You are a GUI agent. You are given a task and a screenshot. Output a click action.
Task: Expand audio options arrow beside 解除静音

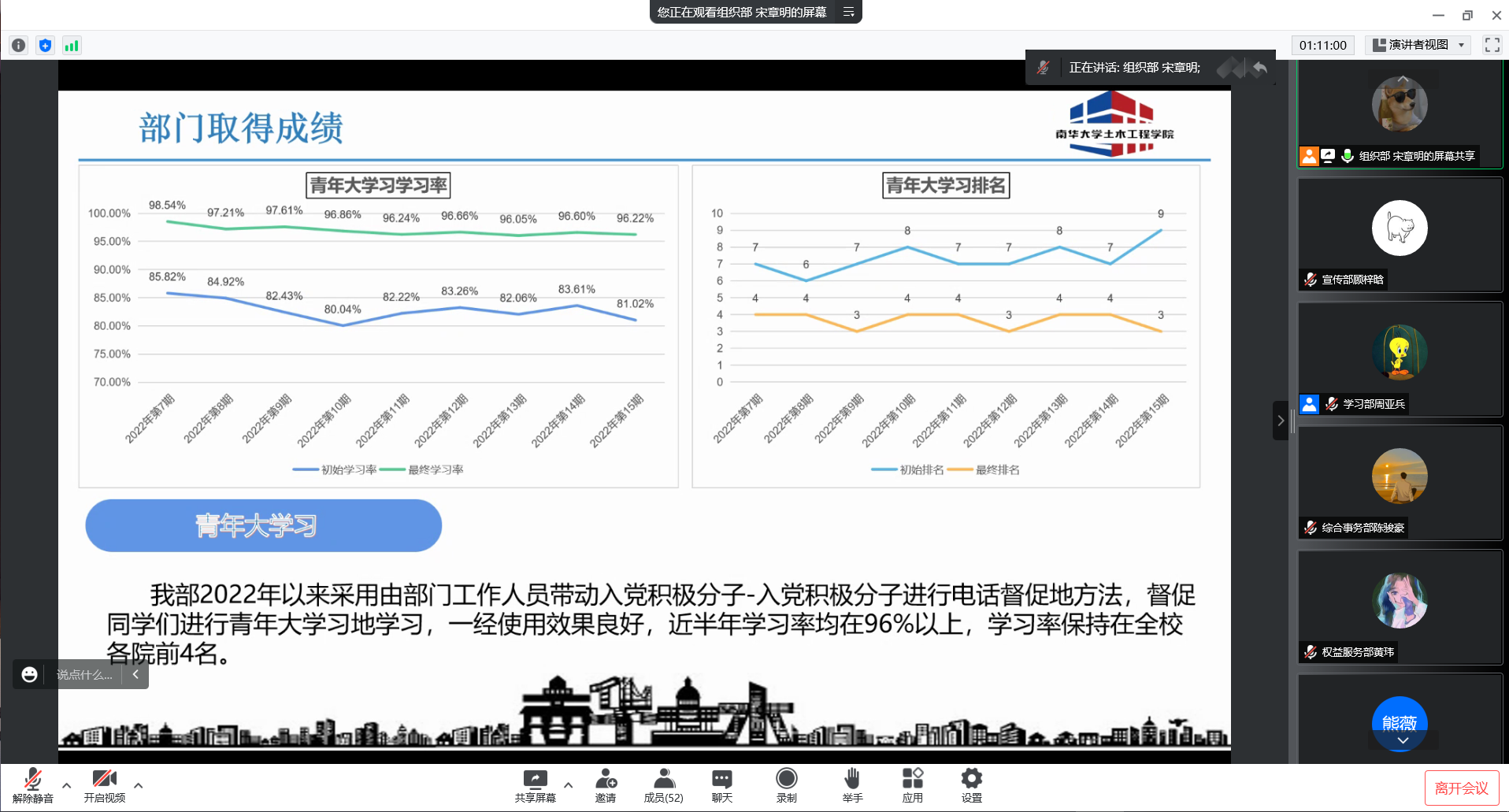(x=67, y=785)
